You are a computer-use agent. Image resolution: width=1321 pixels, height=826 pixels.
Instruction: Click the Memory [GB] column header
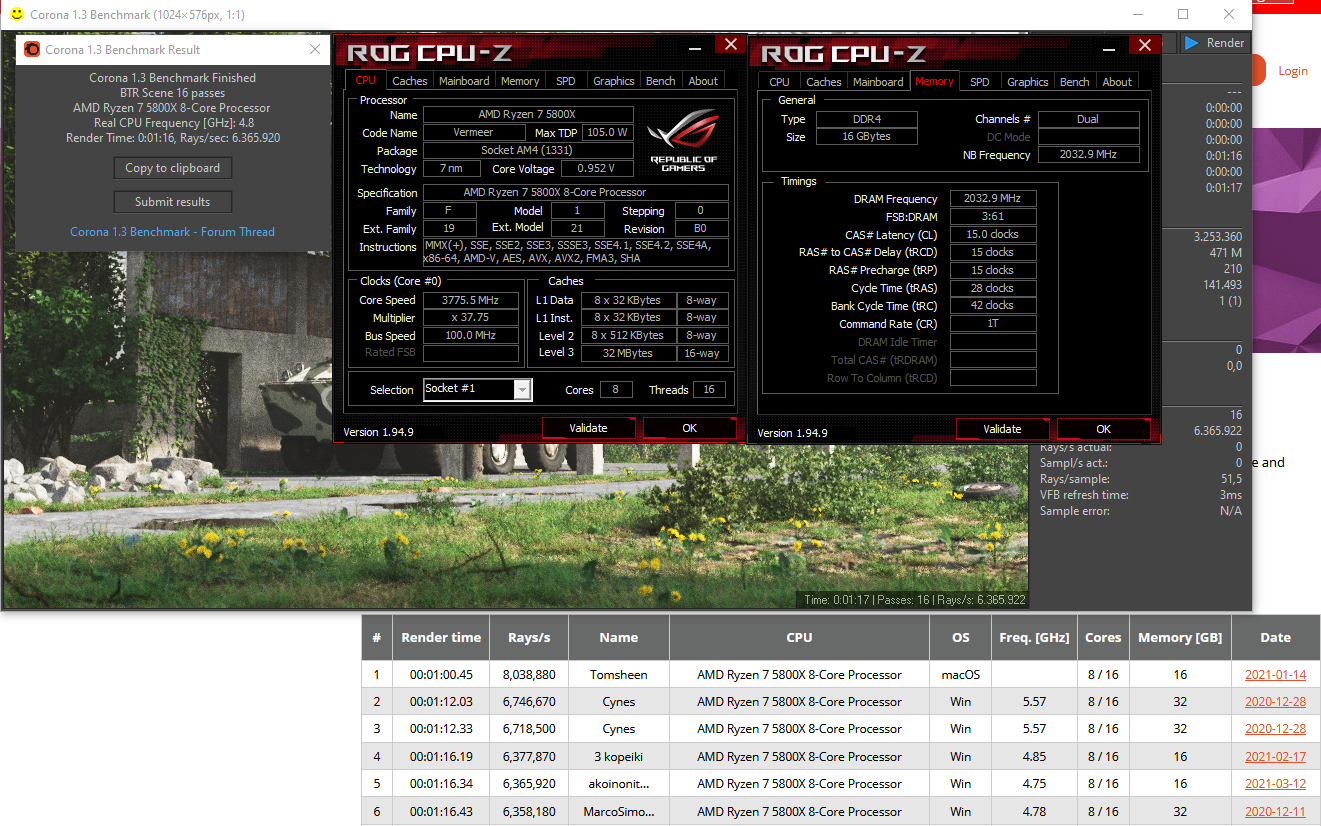click(x=1180, y=637)
